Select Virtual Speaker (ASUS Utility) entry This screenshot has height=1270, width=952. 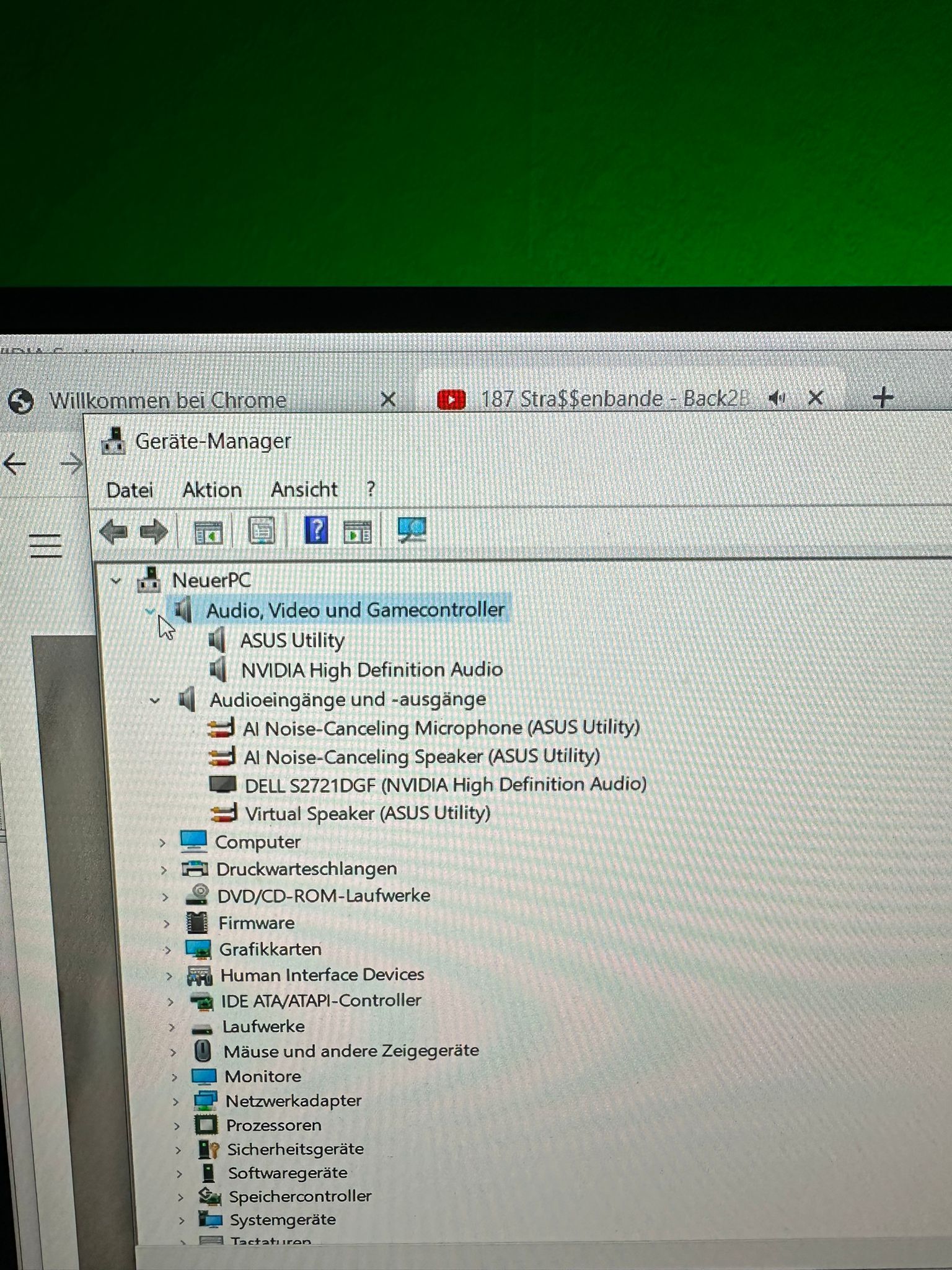368,813
